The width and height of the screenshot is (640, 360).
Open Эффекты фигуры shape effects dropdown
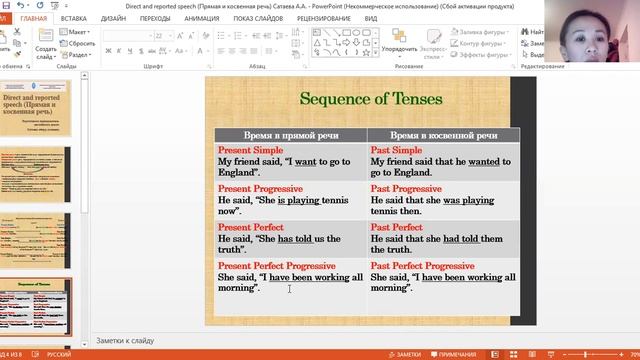coord(481,55)
